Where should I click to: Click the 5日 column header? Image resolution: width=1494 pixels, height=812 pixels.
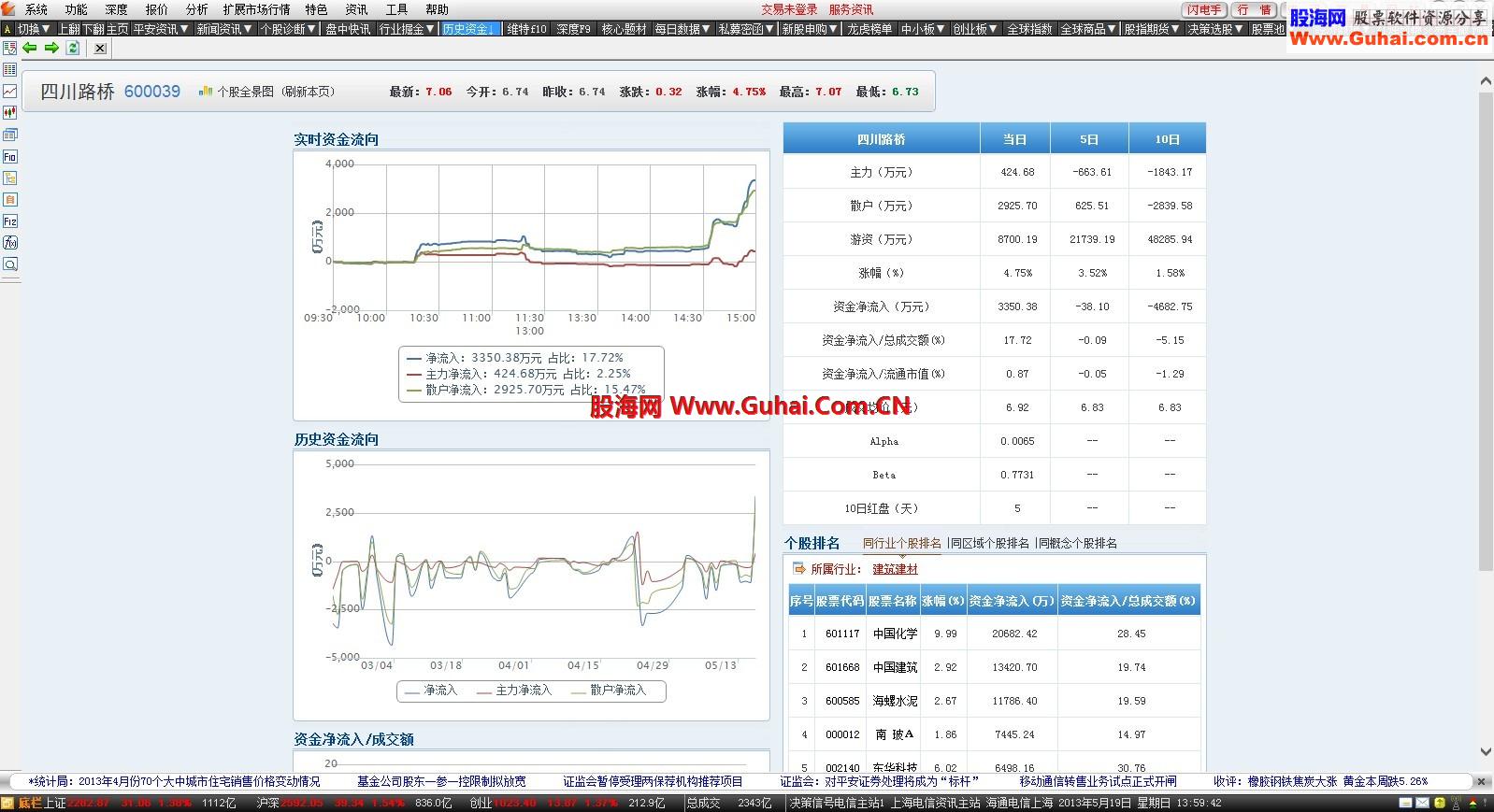tap(1089, 139)
